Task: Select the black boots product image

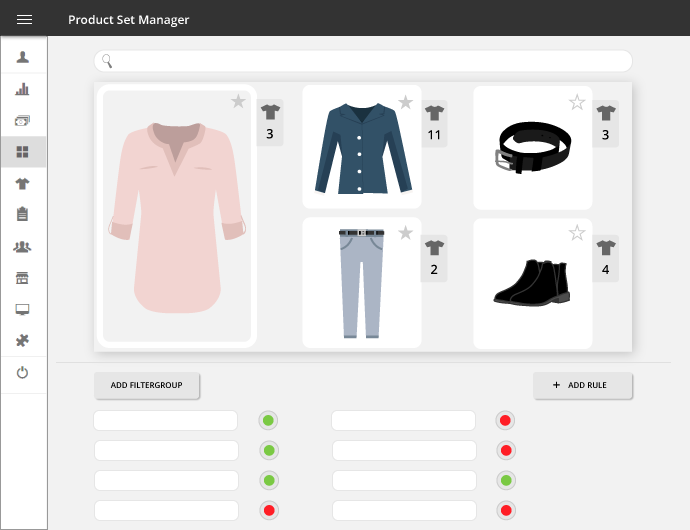Action: [x=532, y=283]
